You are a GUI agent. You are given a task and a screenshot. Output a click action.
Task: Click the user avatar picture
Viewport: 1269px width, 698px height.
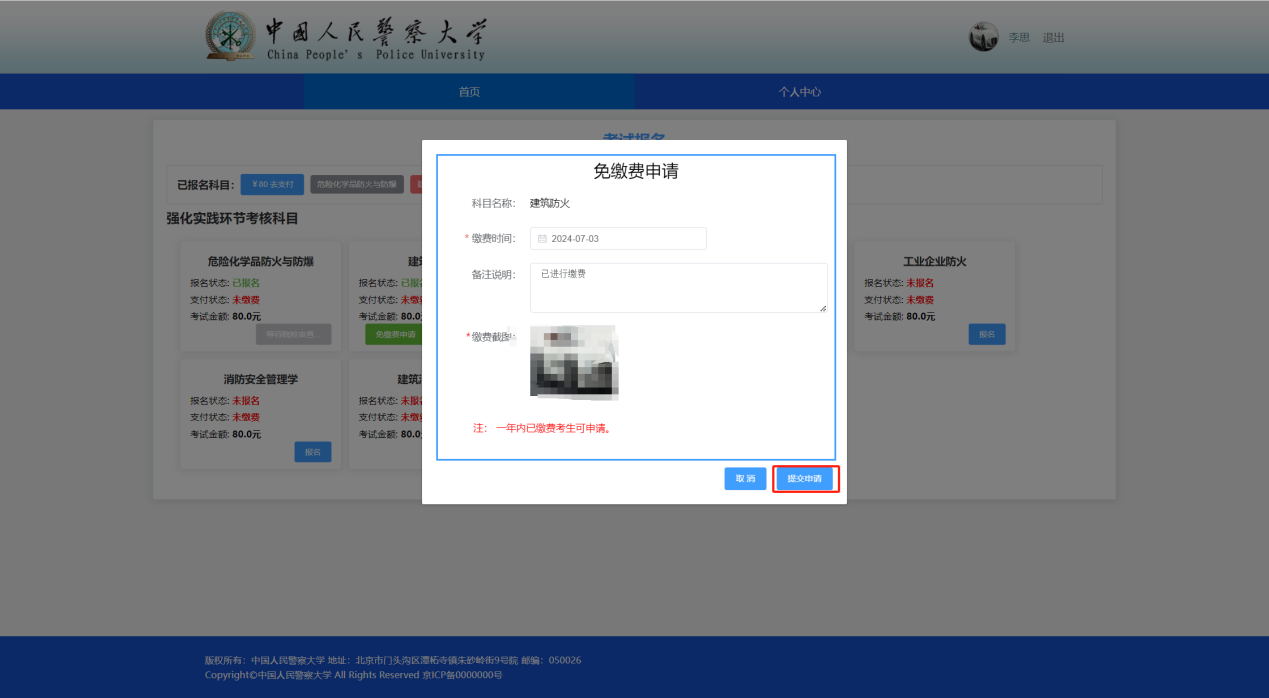[x=983, y=38]
